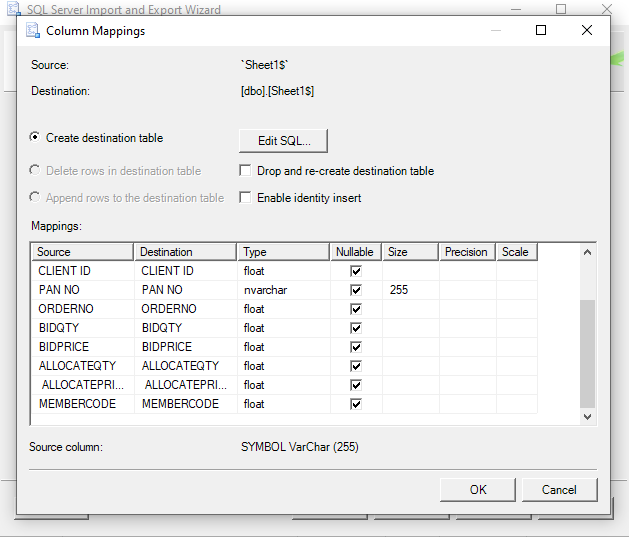Toggle Nullable for the MEMBERCODE row
629x537 pixels.
tap(355, 404)
